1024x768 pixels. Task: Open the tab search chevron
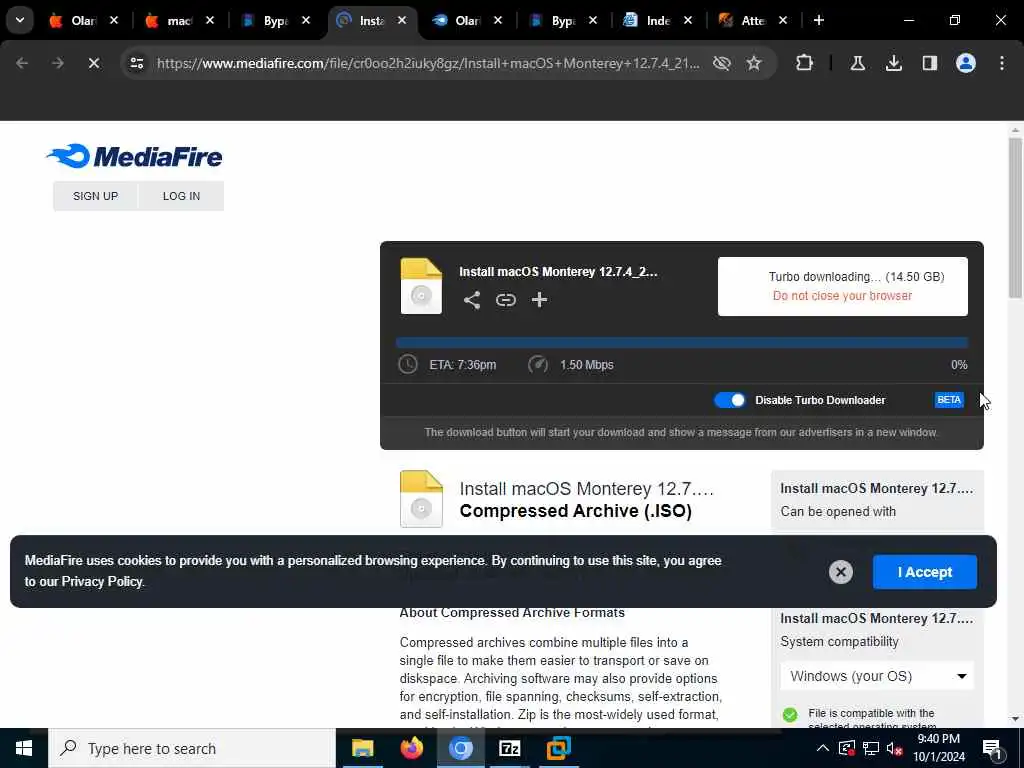click(x=20, y=20)
